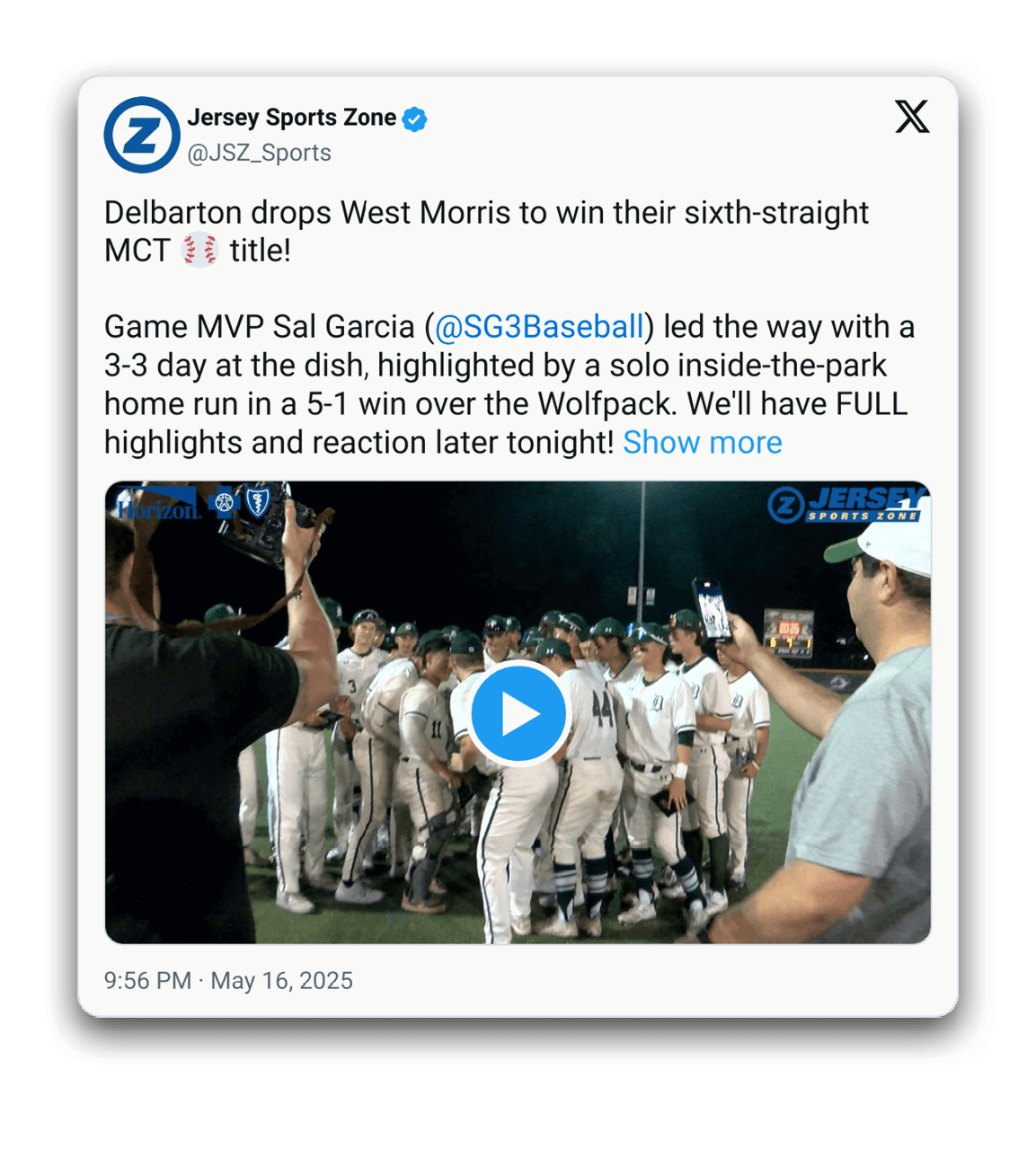Play the Delbarton celebration video
Screen dimensions: 1036x1157
(518, 713)
